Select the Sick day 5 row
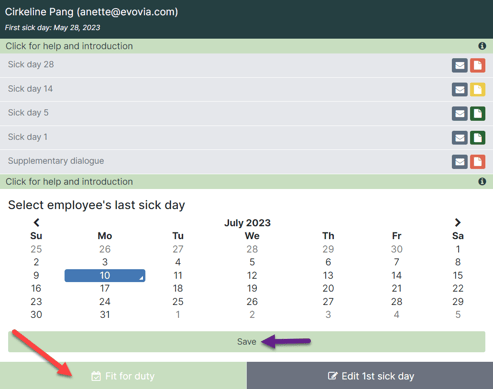This screenshot has width=493, height=389. click(246, 113)
